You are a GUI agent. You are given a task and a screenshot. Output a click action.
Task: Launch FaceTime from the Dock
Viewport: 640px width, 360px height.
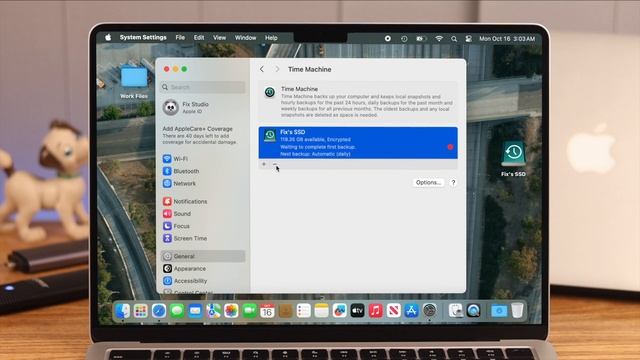click(249, 311)
